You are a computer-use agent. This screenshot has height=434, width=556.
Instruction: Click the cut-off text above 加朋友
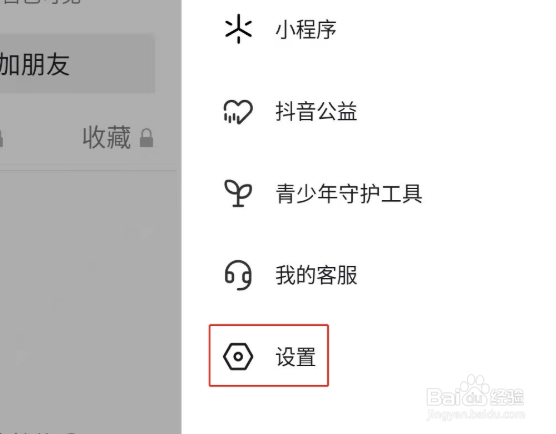click(x=42, y=2)
